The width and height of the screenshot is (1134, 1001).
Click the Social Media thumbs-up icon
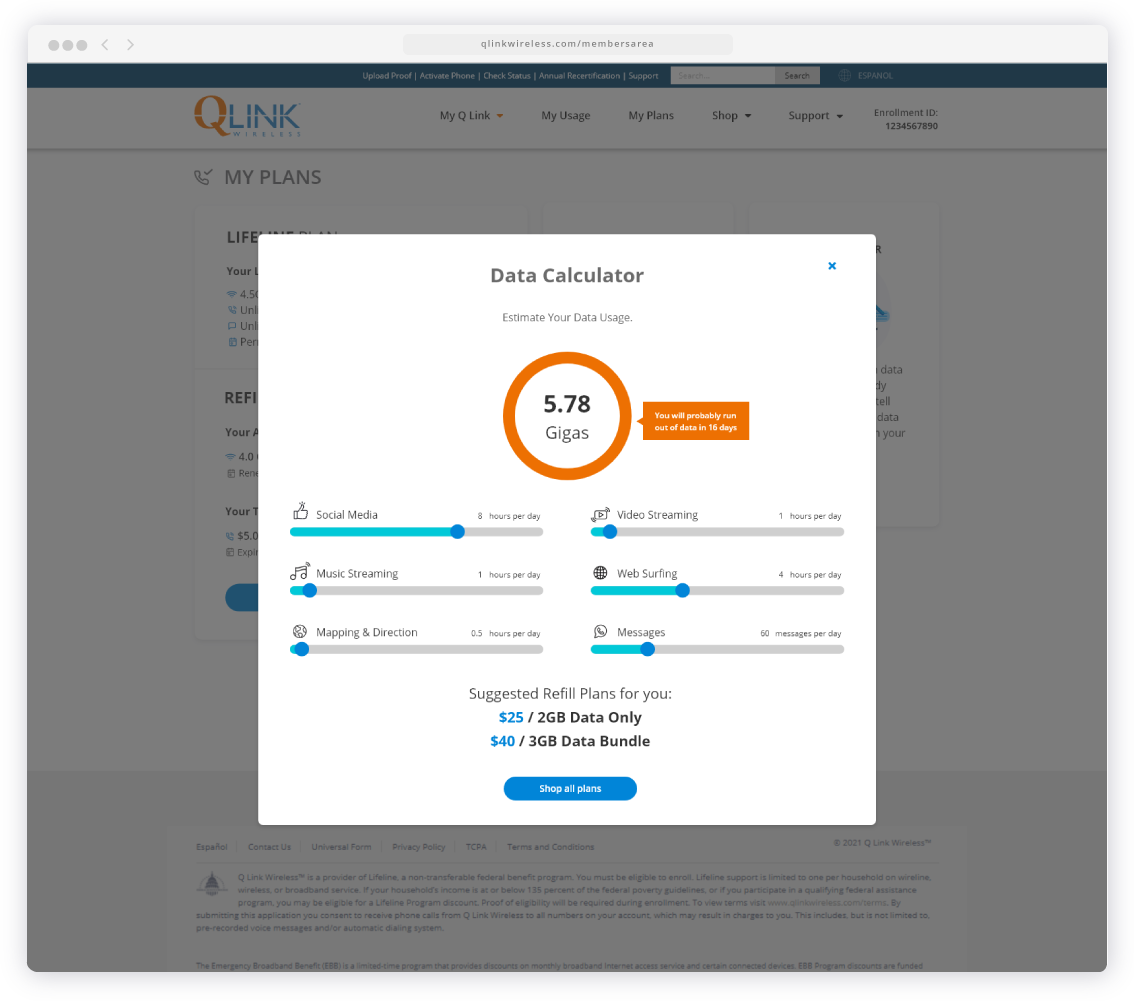point(300,511)
